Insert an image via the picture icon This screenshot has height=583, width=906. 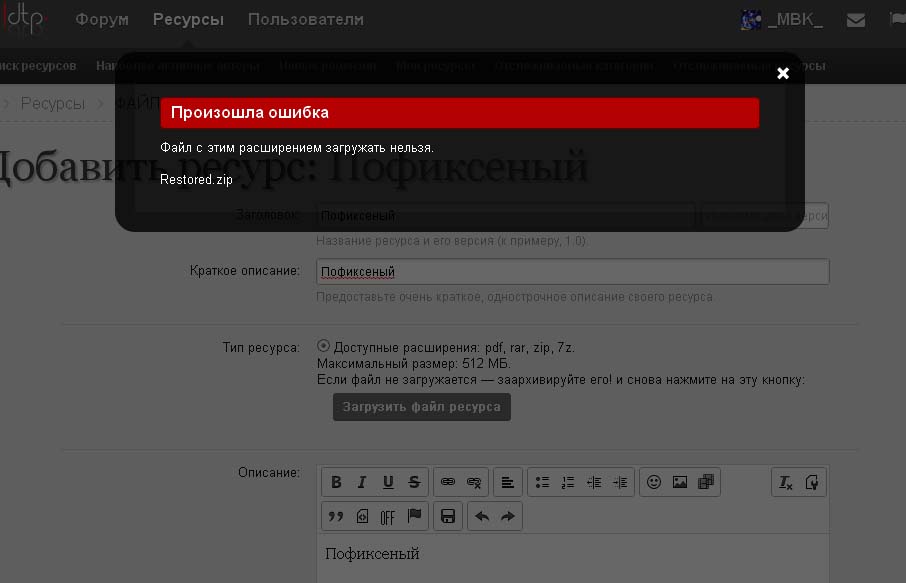680,482
